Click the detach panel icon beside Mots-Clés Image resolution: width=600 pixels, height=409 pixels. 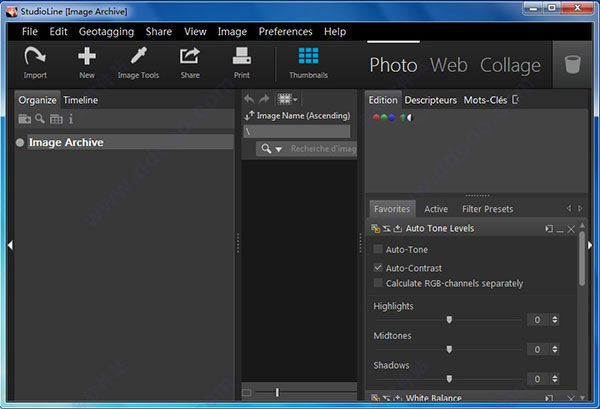tap(515, 100)
